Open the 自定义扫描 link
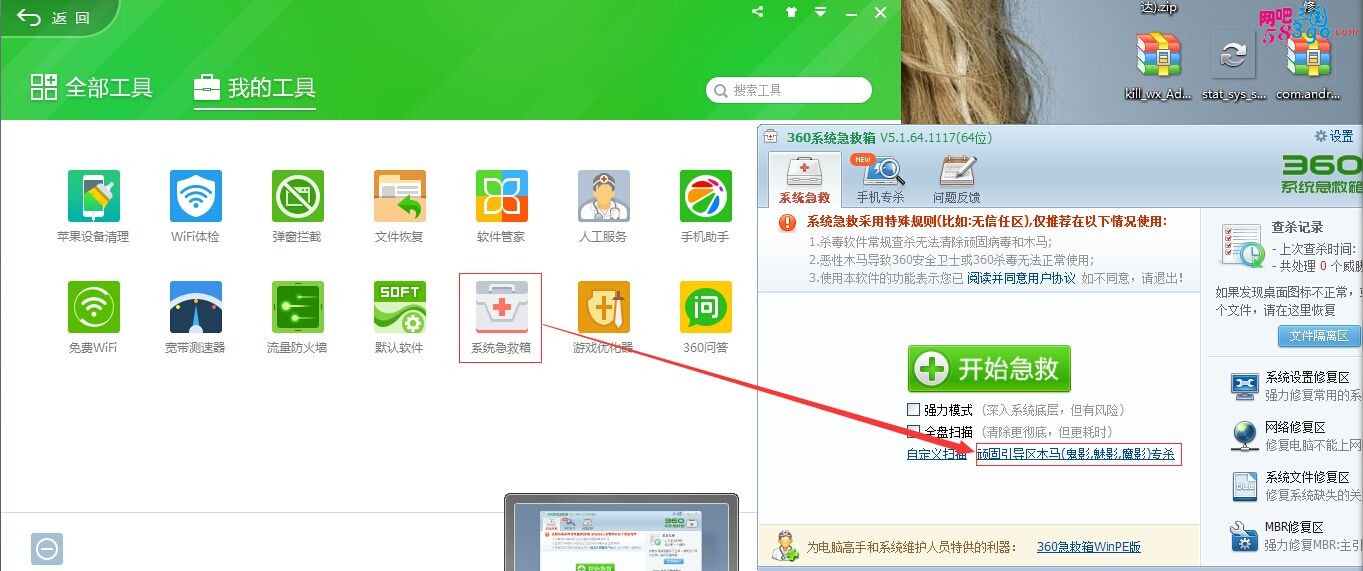The height and width of the screenshot is (571, 1363). point(937,454)
